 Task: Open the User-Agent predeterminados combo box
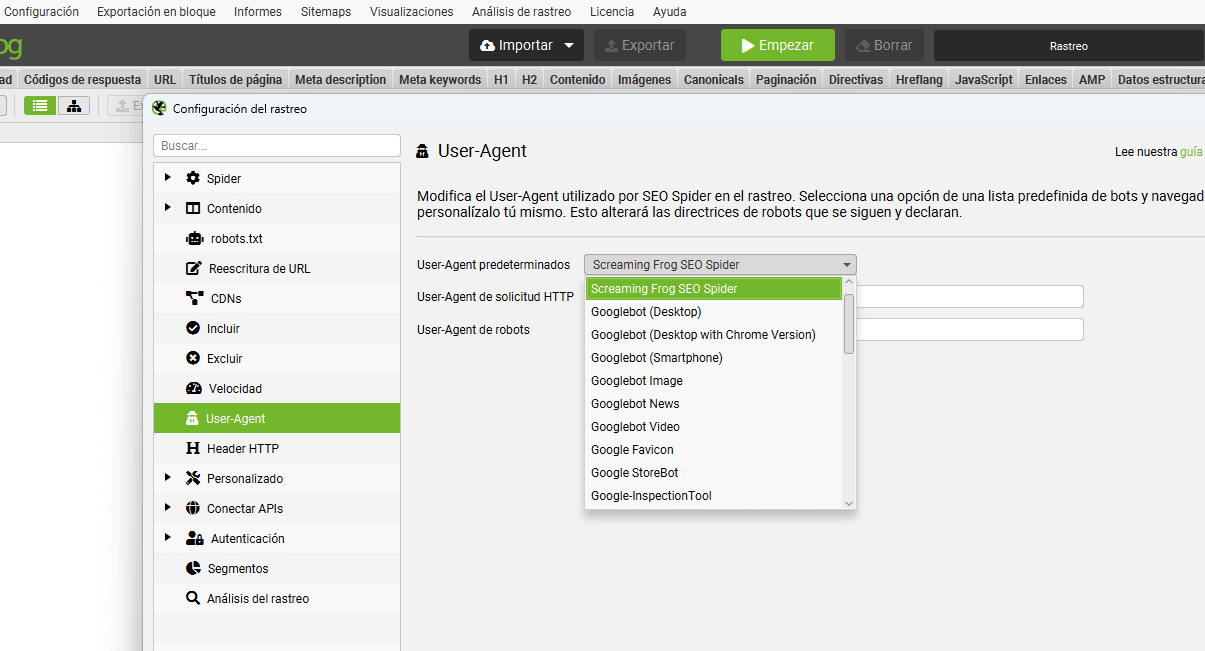(x=720, y=265)
